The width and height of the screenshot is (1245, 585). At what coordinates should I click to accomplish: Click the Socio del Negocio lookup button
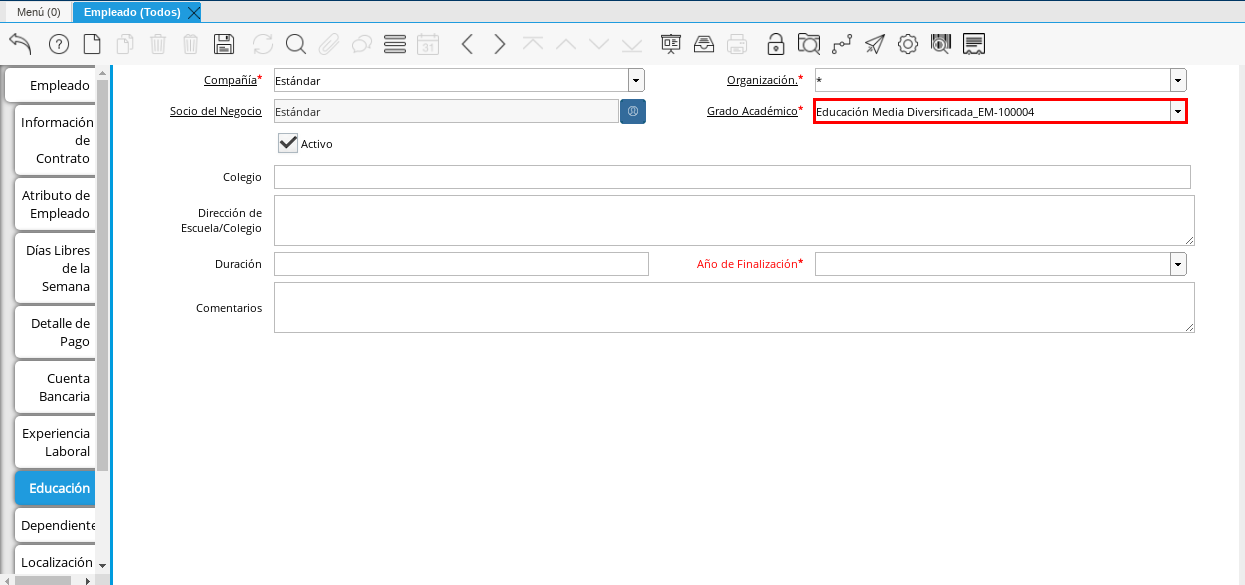[x=633, y=111]
